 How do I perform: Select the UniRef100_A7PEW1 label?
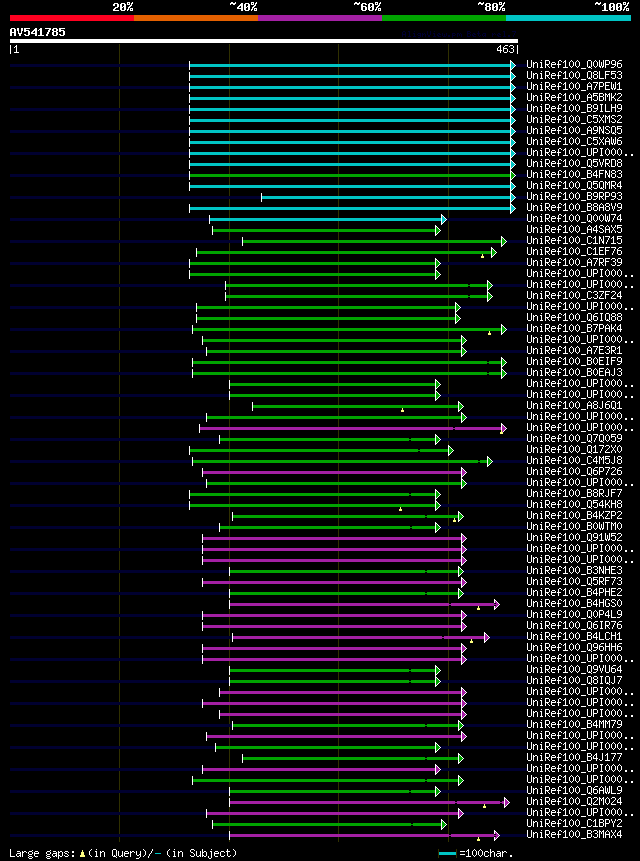574,87
